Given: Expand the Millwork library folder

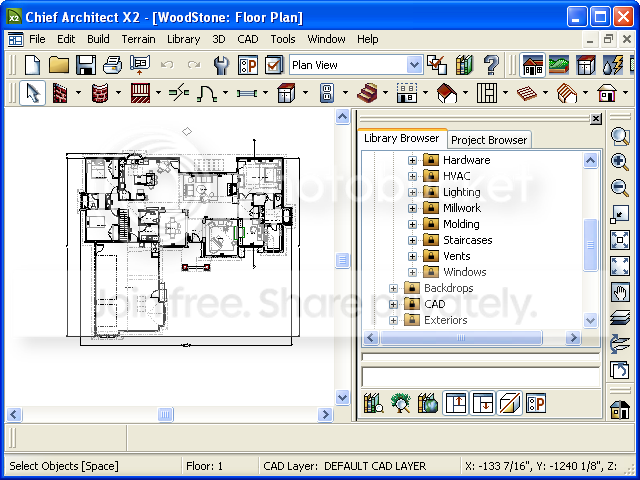Looking at the screenshot, I should click(x=412, y=208).
